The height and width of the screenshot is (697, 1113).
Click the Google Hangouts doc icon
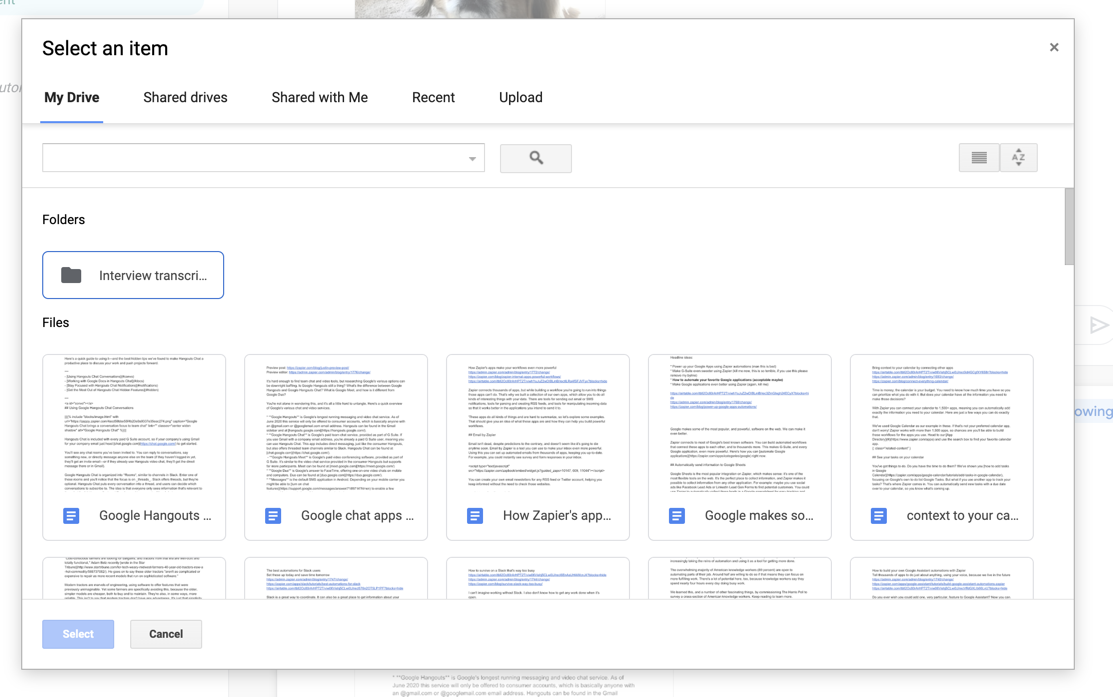pyautogui.click(x=71, y=516)
